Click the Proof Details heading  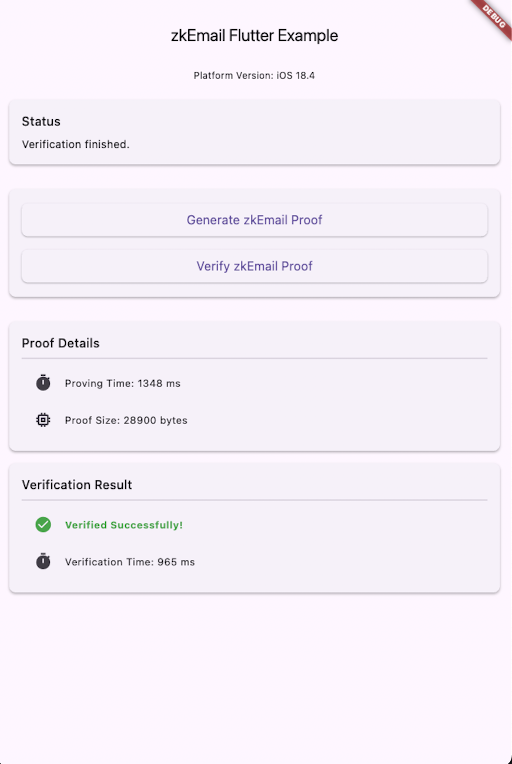pyautogui.click(x=60, y=343)
